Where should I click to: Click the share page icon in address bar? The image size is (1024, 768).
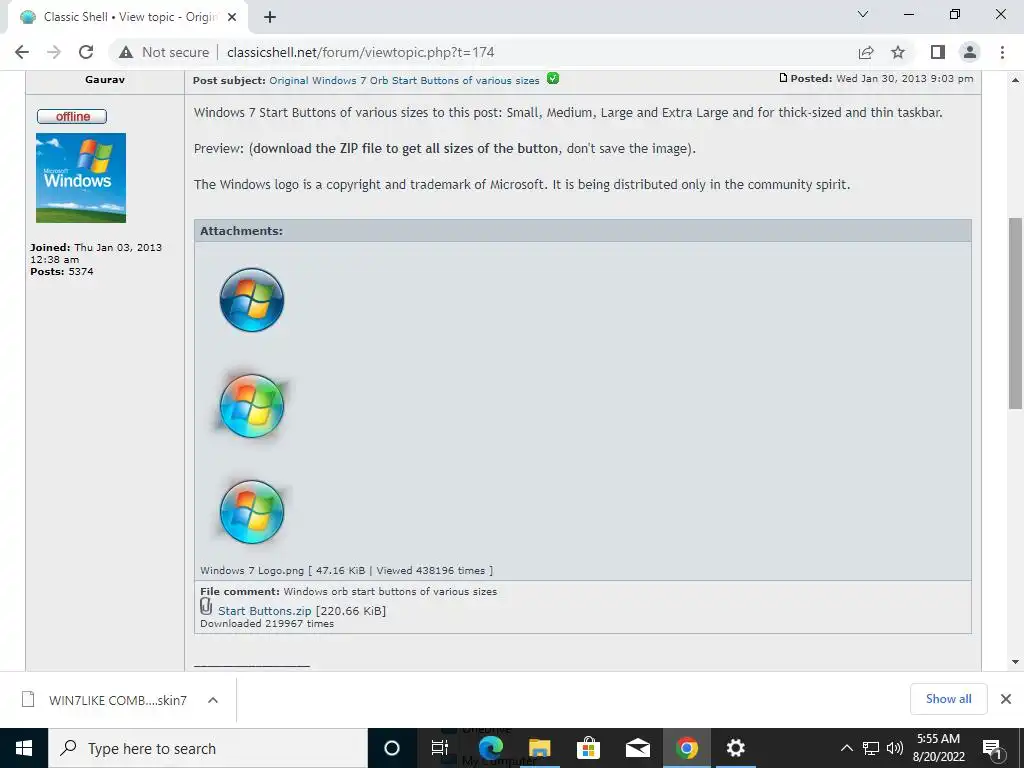point(866,52)
